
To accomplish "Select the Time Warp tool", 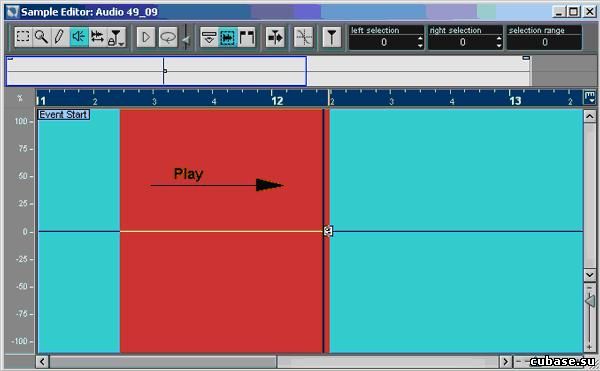I will [97, 37].
